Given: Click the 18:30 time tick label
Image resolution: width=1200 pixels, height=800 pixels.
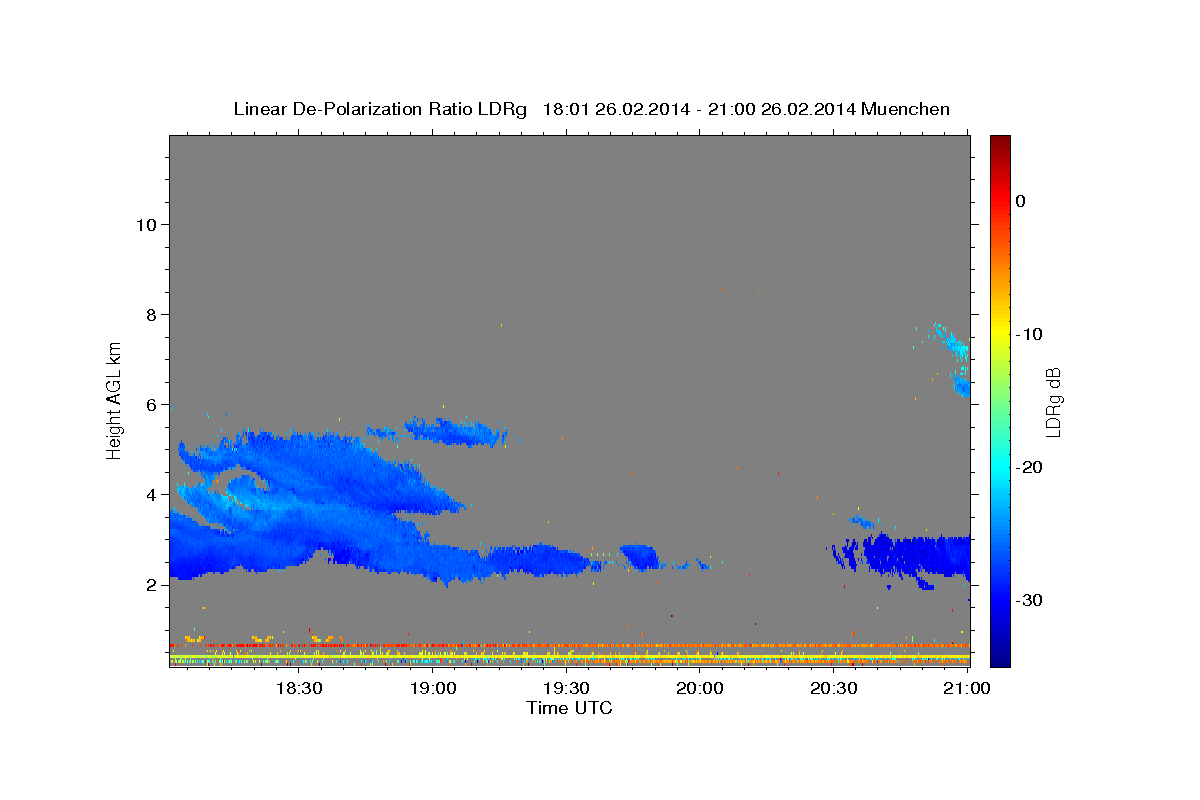Looking at the screenshot, I should (x=298, y=688).
